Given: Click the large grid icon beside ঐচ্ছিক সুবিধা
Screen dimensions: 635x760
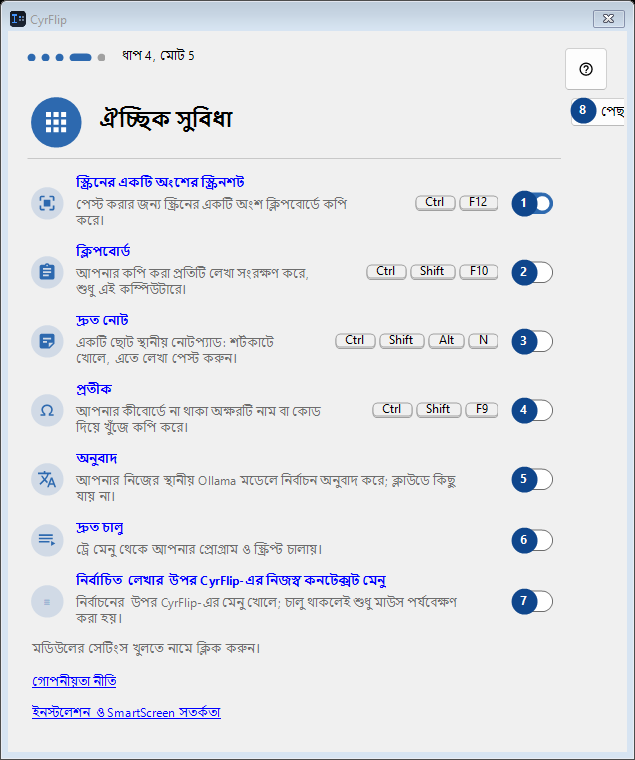Looking at the screenshot, I should tap(56, 122).
